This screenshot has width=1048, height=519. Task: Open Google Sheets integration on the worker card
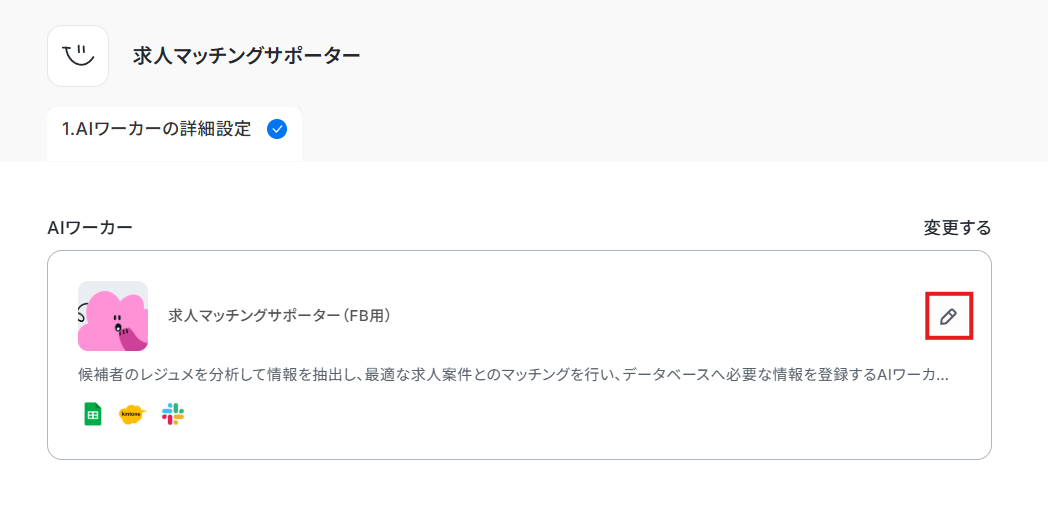(93, 415)
